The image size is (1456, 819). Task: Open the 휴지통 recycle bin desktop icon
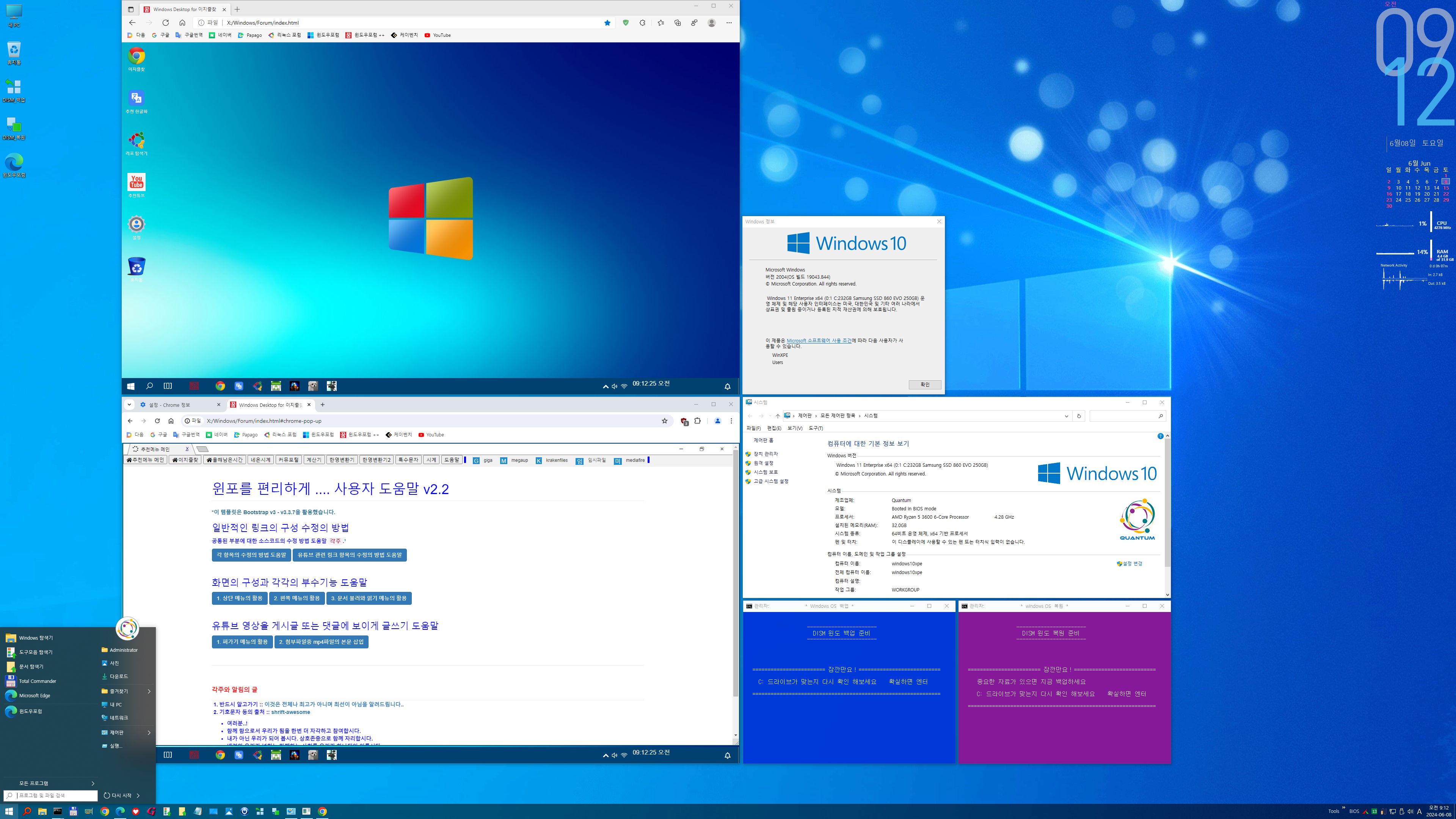pyautogui.click(x=14, y=53)
